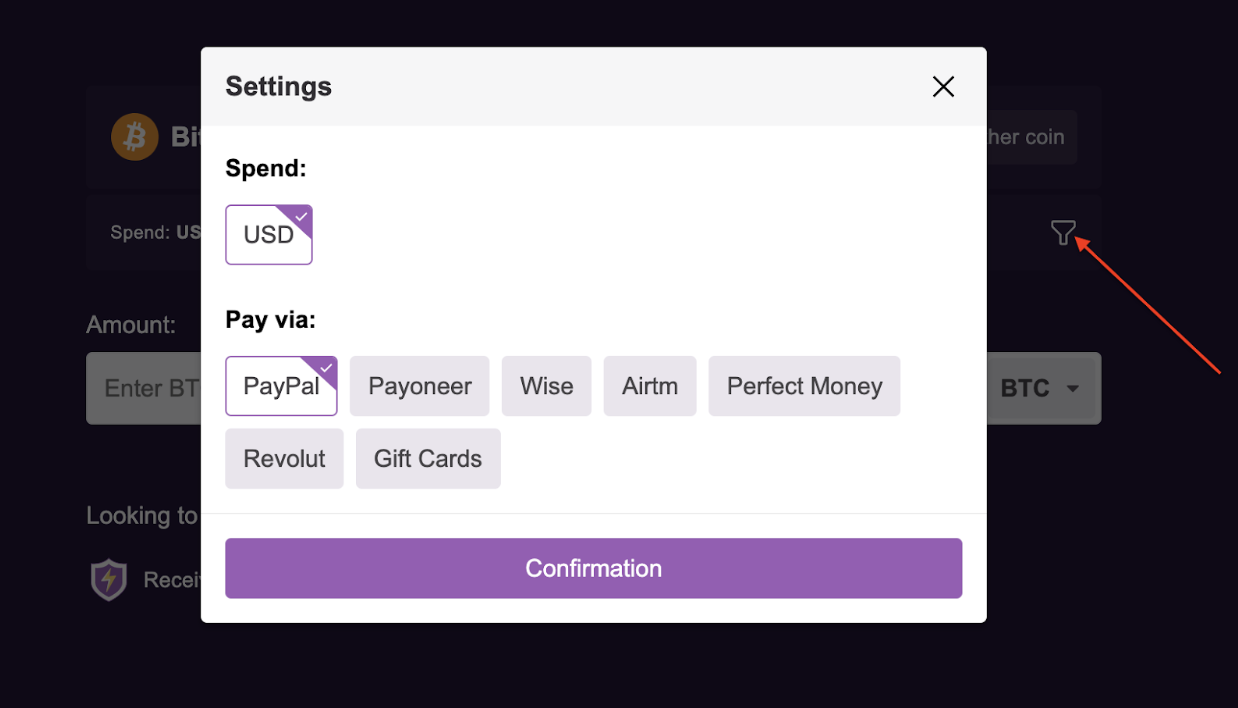Click the X to close Settings
This screenshot has height=708, width=1238.
pyautogui.click(x=943, y=87)
